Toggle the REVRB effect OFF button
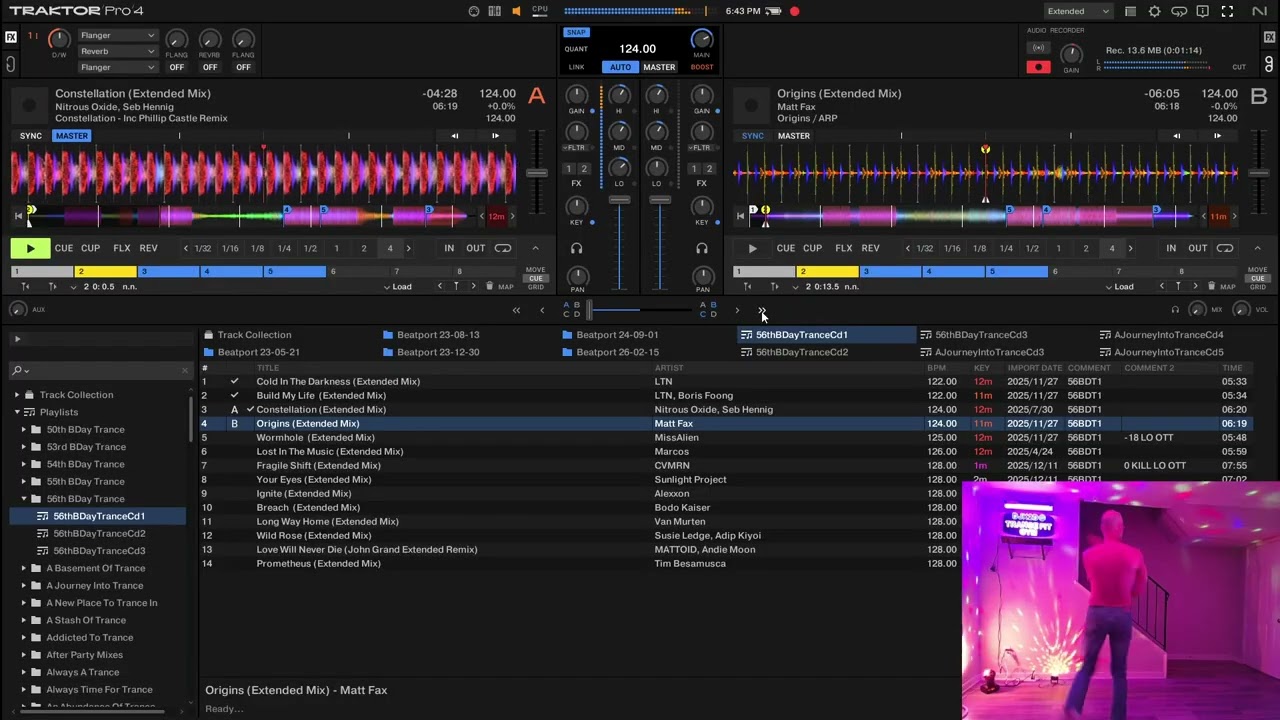The height and width of the screenshot is (720, 1280). pos(210,67)
